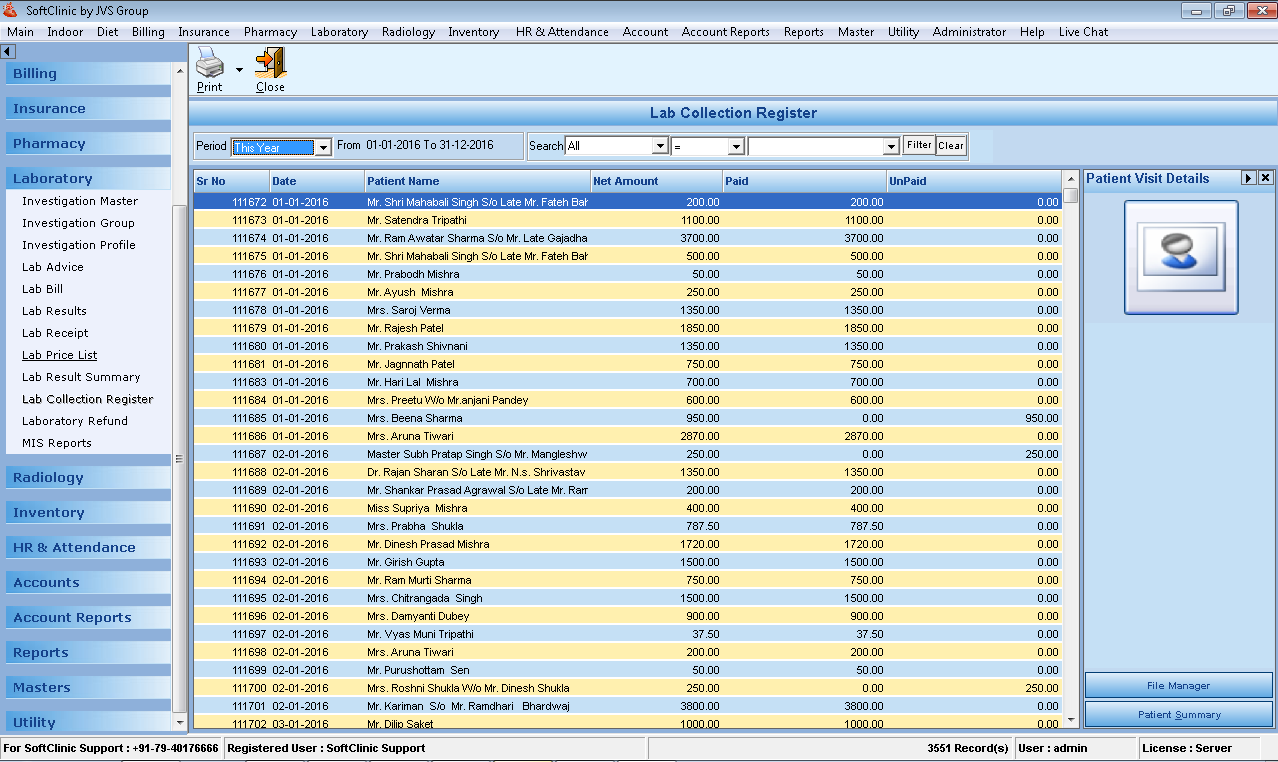This screenshot has height=762, width=1278.
Task: Expand the Masters sidebar section
Action: 88,688
